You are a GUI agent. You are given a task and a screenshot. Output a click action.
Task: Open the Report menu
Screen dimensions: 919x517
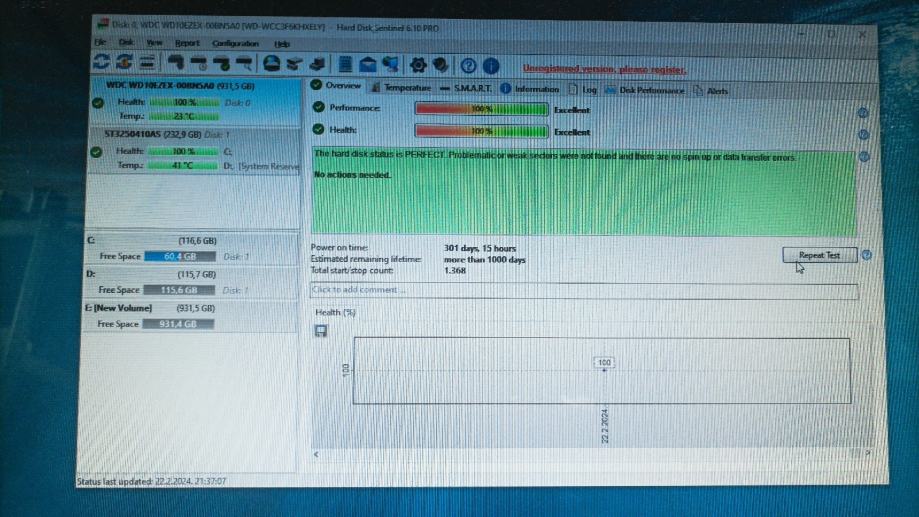[187, 43]
